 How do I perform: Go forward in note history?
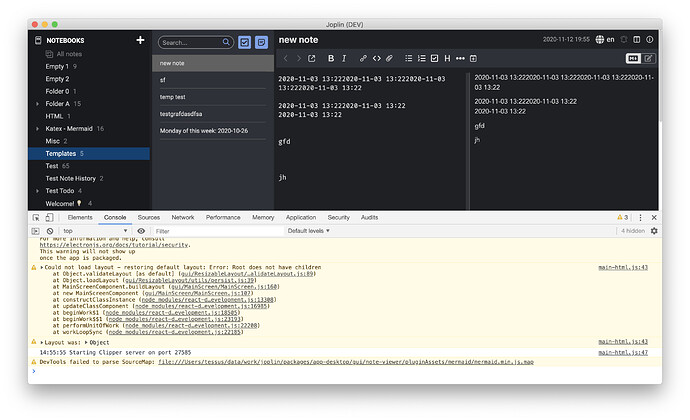point(299,58)
